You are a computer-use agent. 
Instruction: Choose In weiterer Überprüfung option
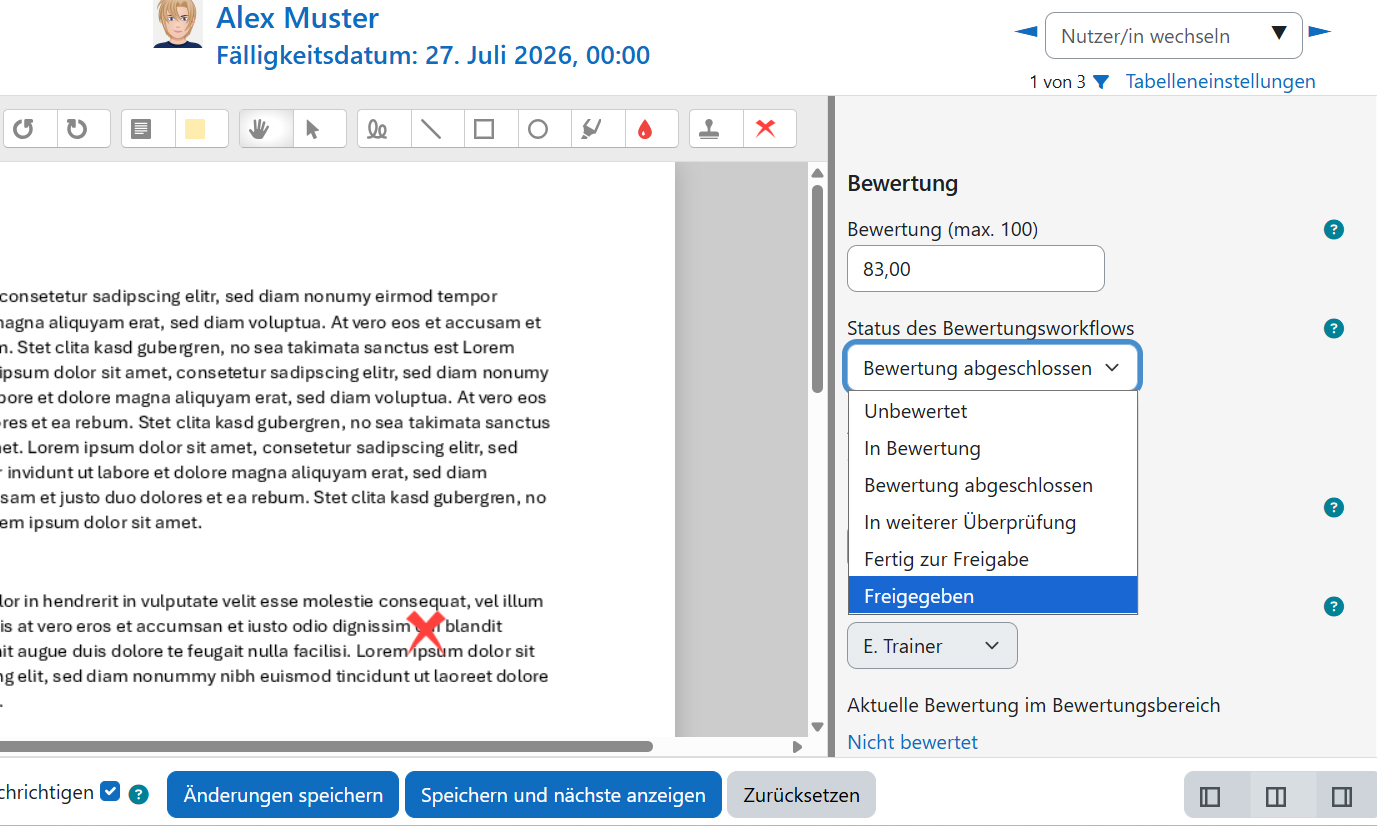point(993,522)
